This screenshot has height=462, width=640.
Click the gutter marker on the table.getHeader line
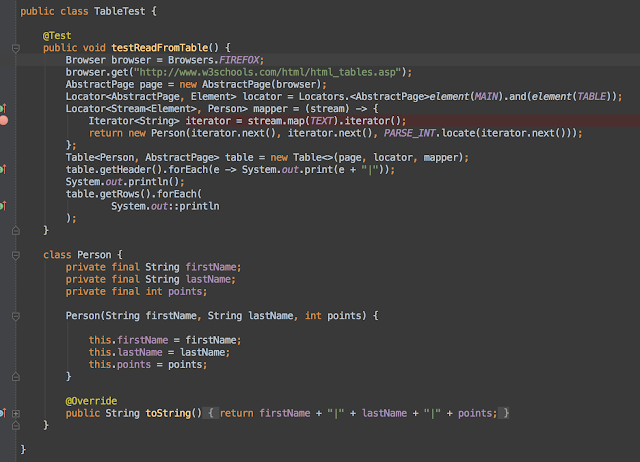pos(3,169)
